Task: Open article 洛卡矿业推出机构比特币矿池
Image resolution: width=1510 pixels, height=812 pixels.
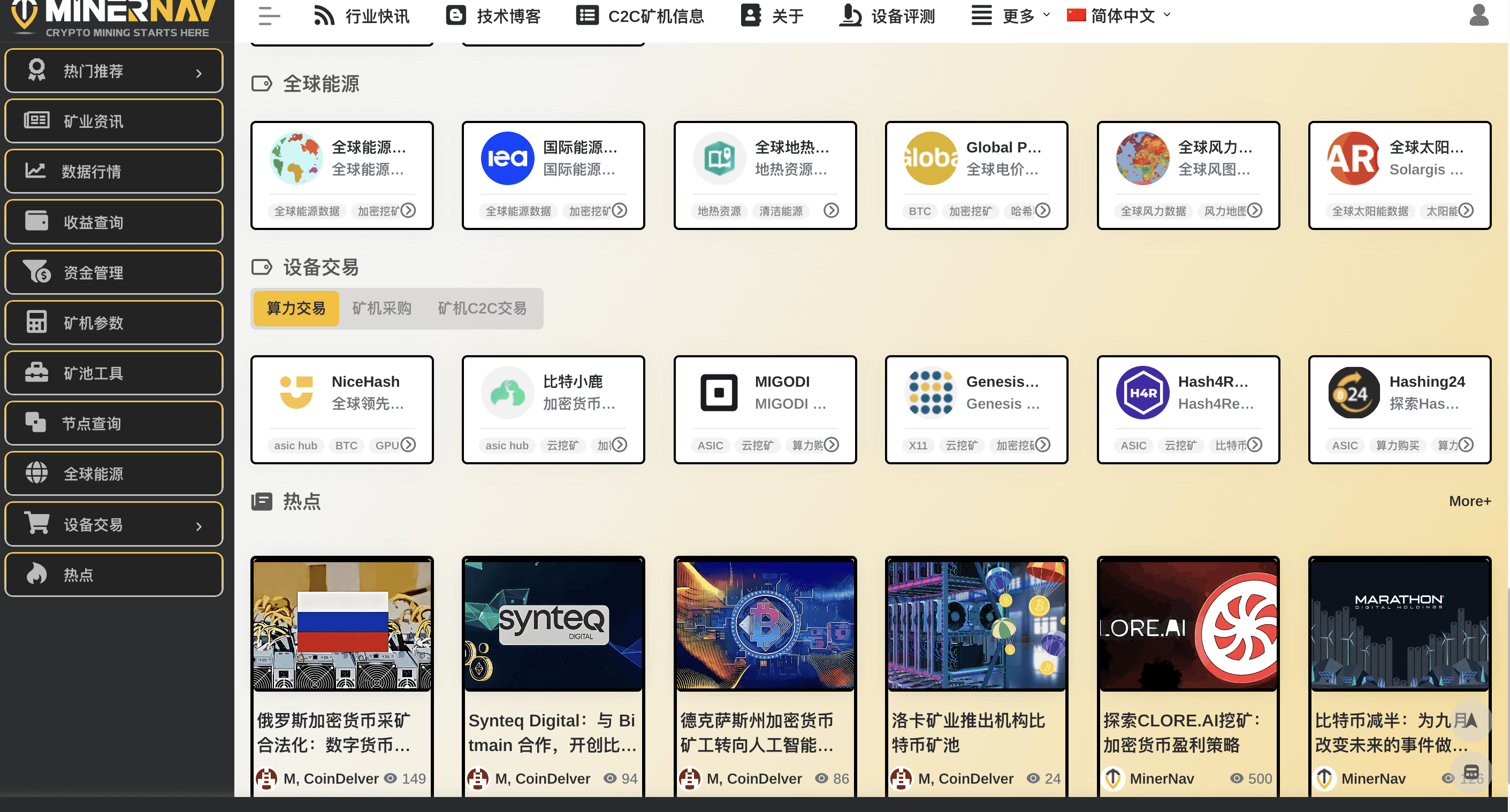Action: 968,732
